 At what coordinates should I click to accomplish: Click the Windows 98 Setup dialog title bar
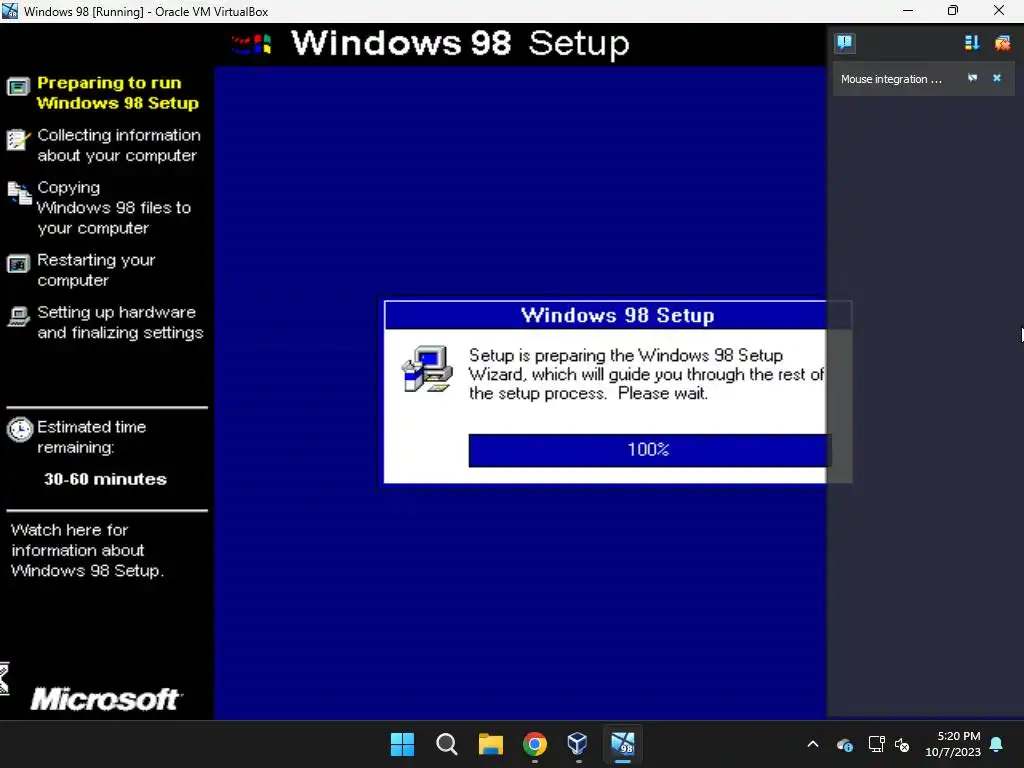pyautogui.click(x=618, y=315)
